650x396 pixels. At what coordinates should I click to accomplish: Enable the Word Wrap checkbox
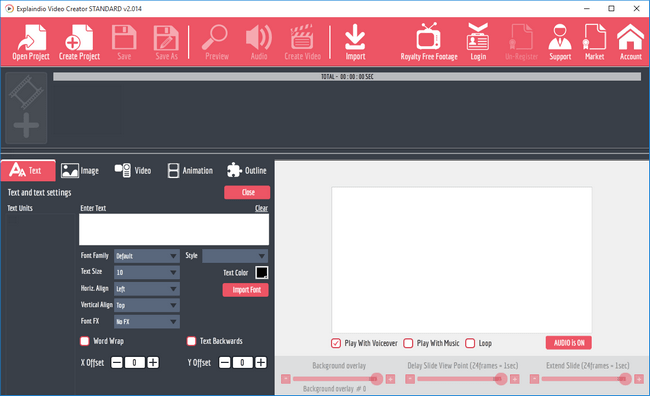[85, 341]
